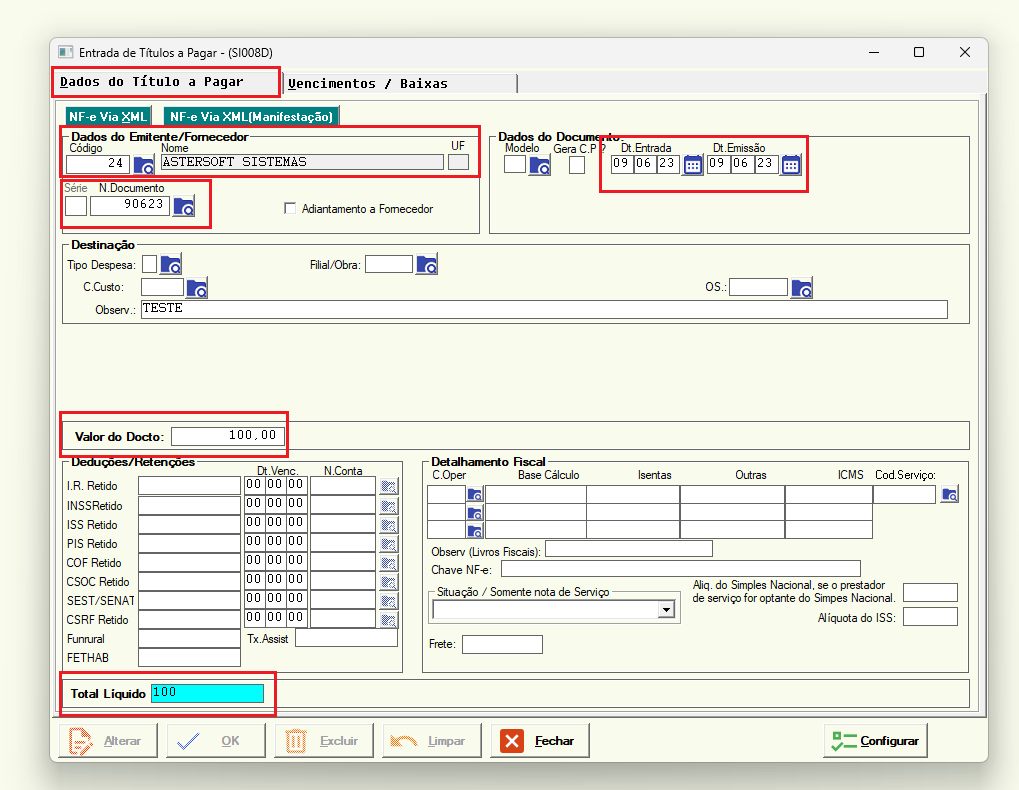Click the UF field

coord(458,162)
